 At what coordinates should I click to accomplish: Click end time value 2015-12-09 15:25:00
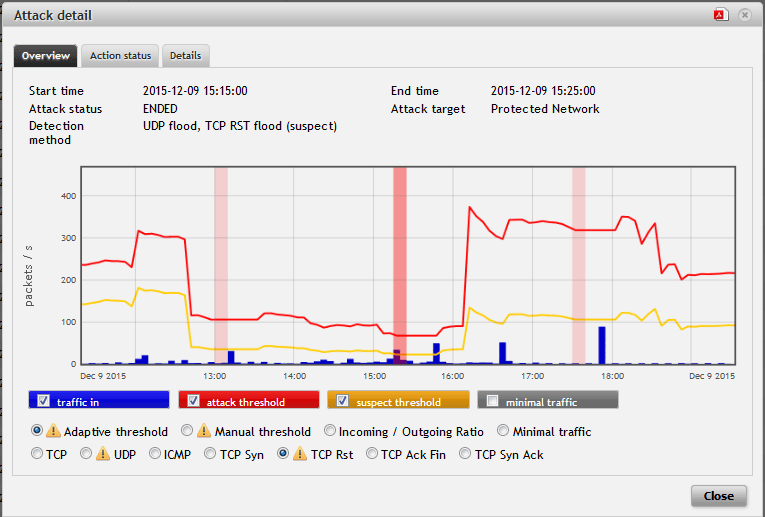pos(543,91)
